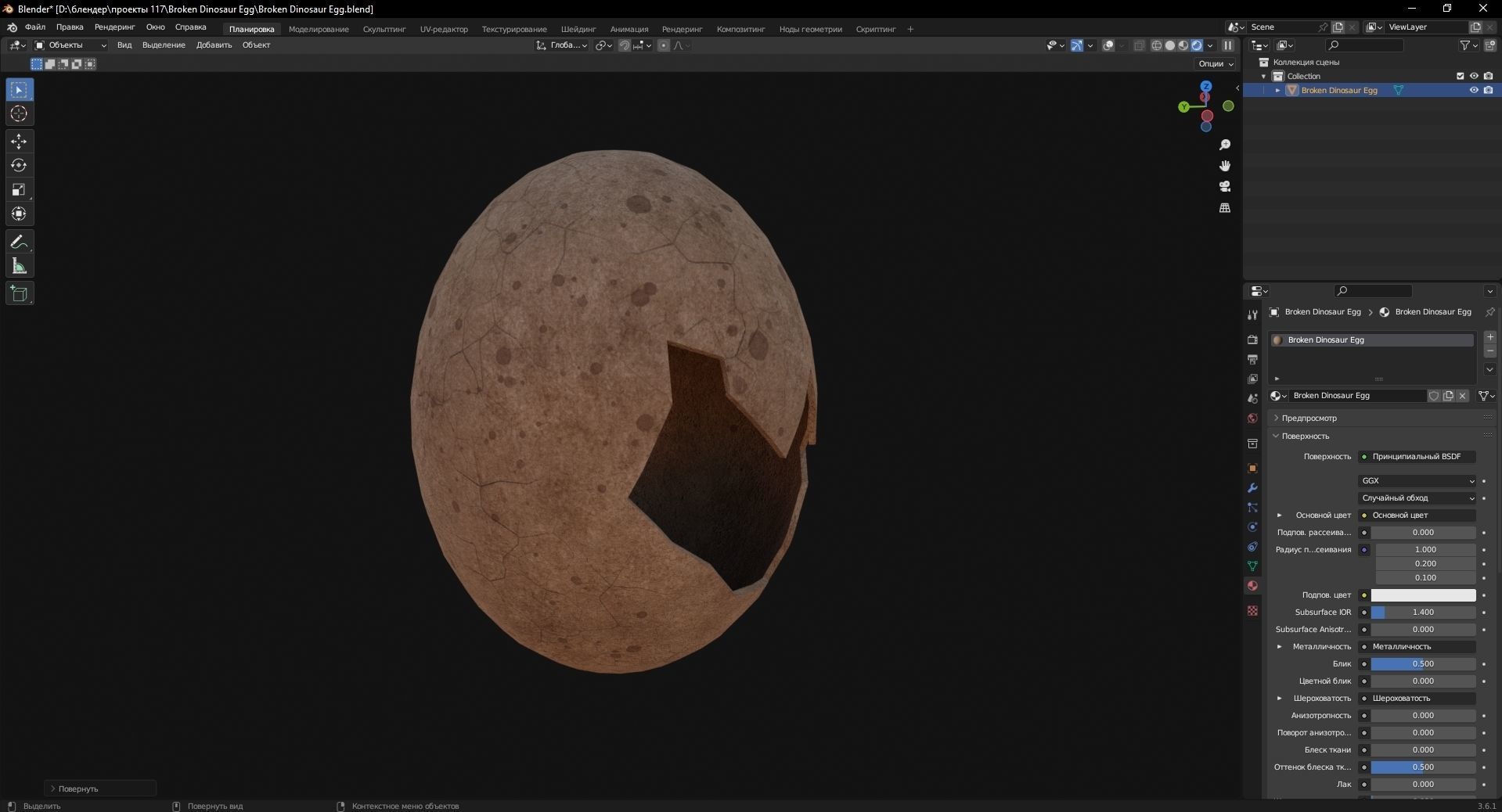Toggle X-ray mode in viewport header

click(x=1139, y=45)
